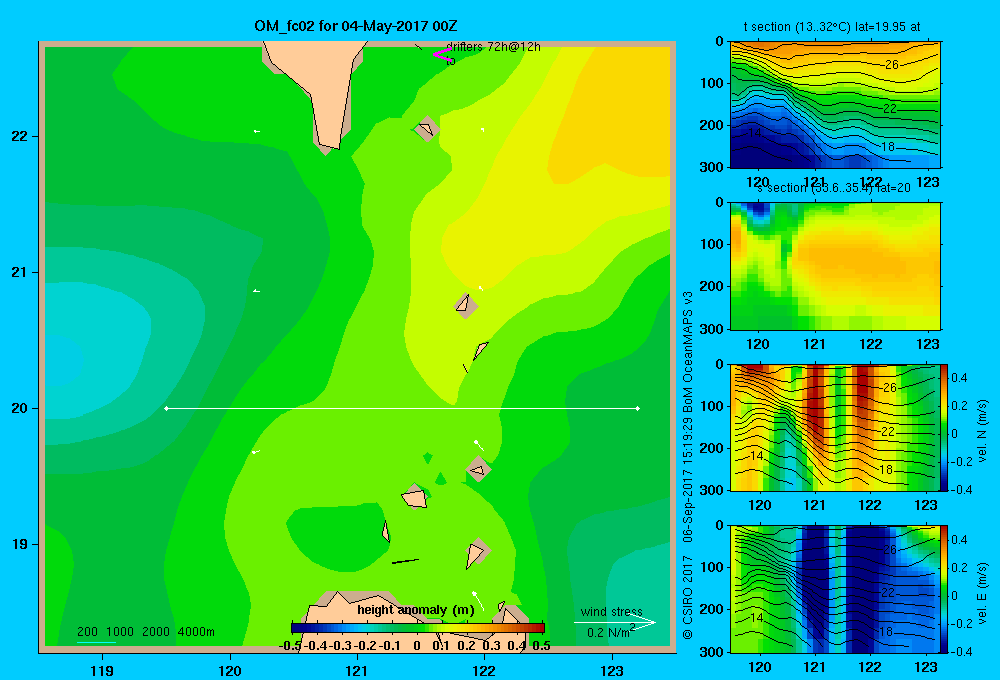This screenshot has height=680, width=1000.
Task: Click the 's section (33.6..35.4) lat=20' title
Action: (x=834, y=188)
